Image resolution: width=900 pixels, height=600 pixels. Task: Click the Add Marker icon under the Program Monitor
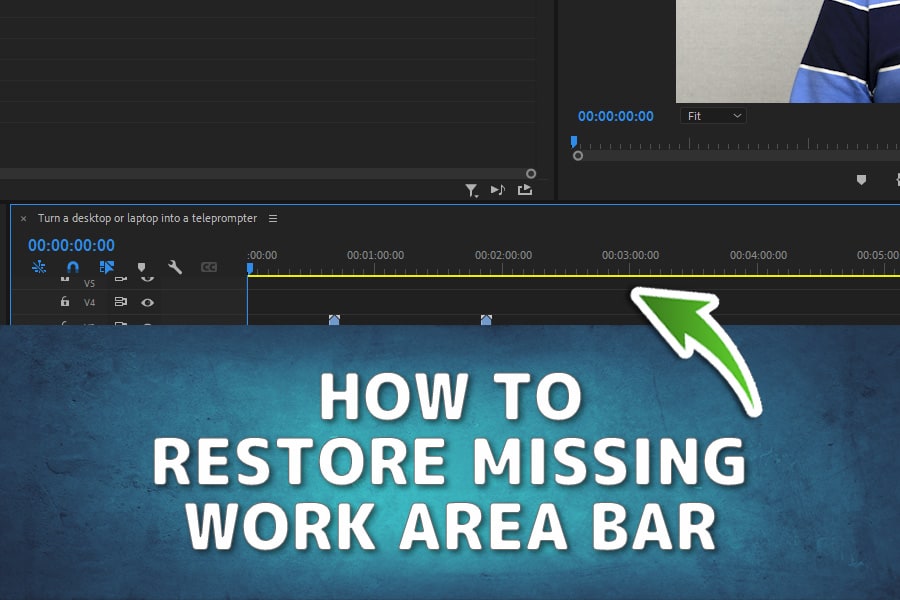tap(862, 178)
